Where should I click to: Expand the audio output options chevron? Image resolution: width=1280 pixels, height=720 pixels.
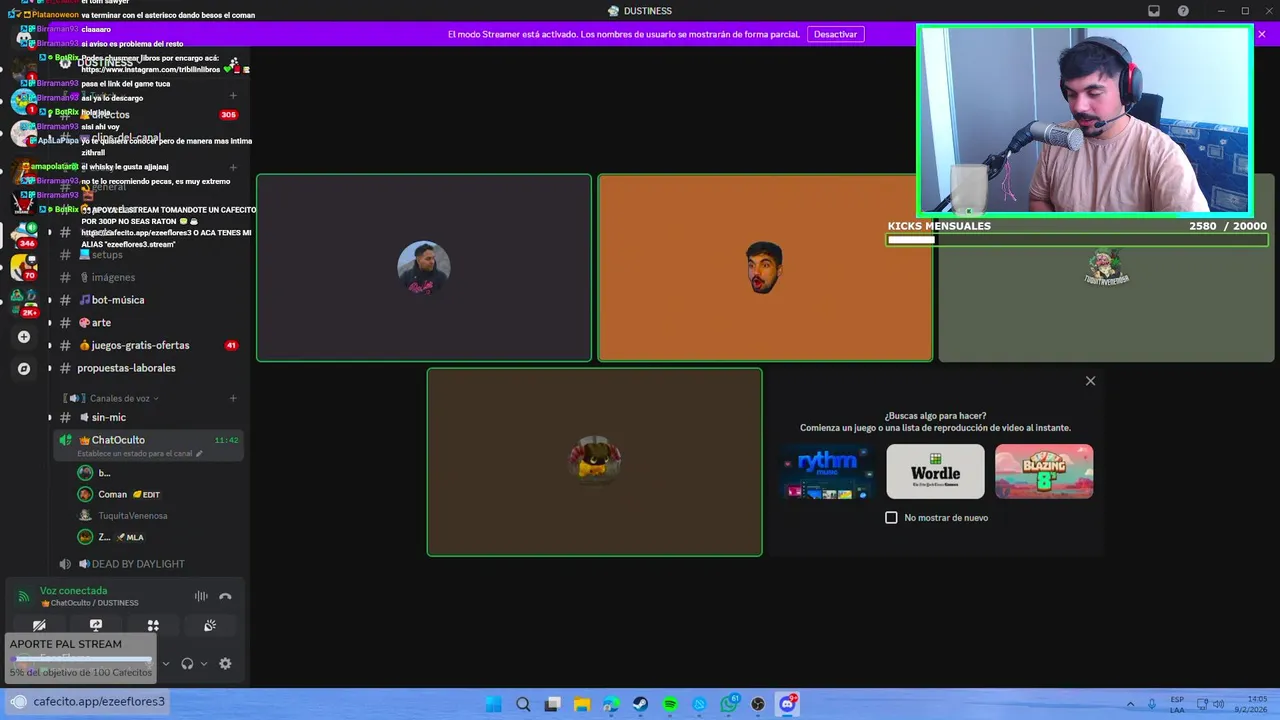[204, 663]
